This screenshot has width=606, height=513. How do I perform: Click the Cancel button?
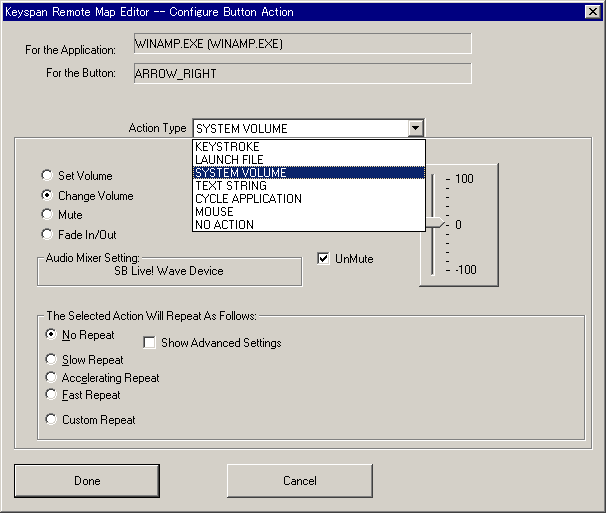click(x=299, y=481)
